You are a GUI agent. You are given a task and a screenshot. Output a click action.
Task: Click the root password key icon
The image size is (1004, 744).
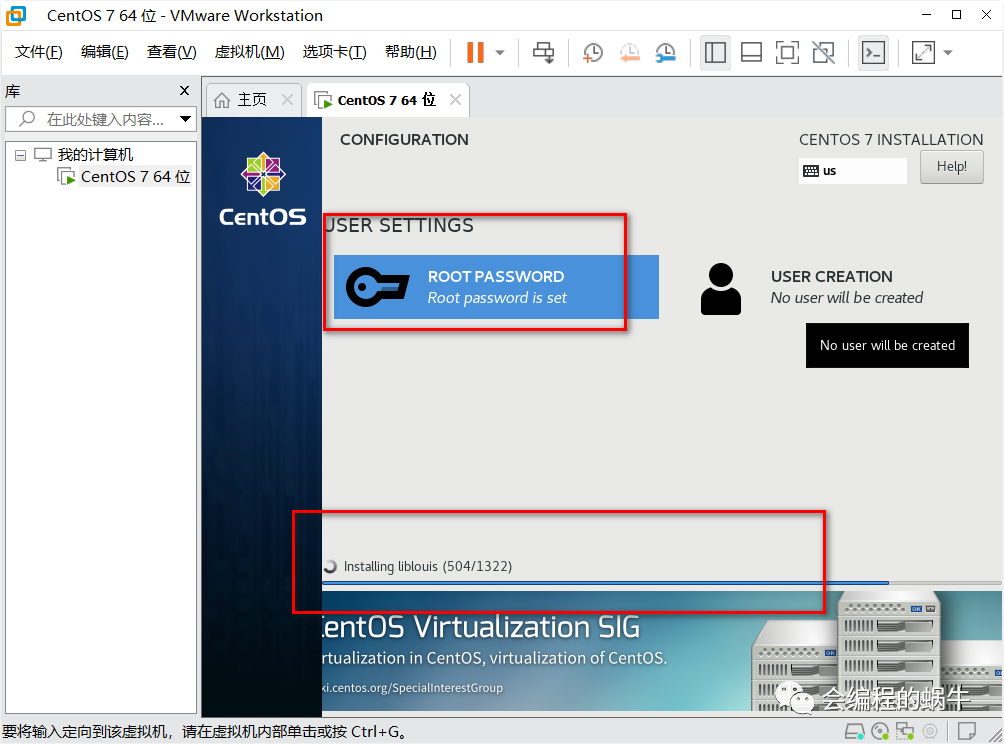pyautogui.click(x=377, y=287)
